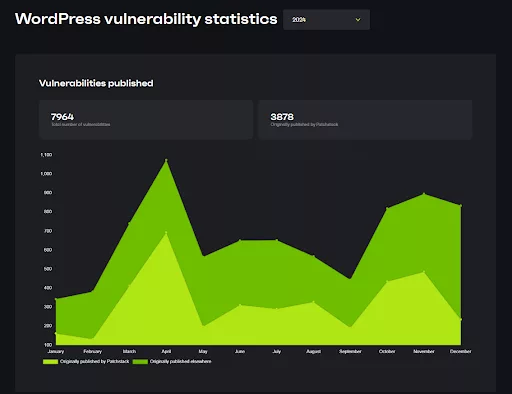Toggle 'Originally published elsewhere' legend swatch
This screenshot has width=512, height=394.
pyautogui.click(x=140, y=362)
